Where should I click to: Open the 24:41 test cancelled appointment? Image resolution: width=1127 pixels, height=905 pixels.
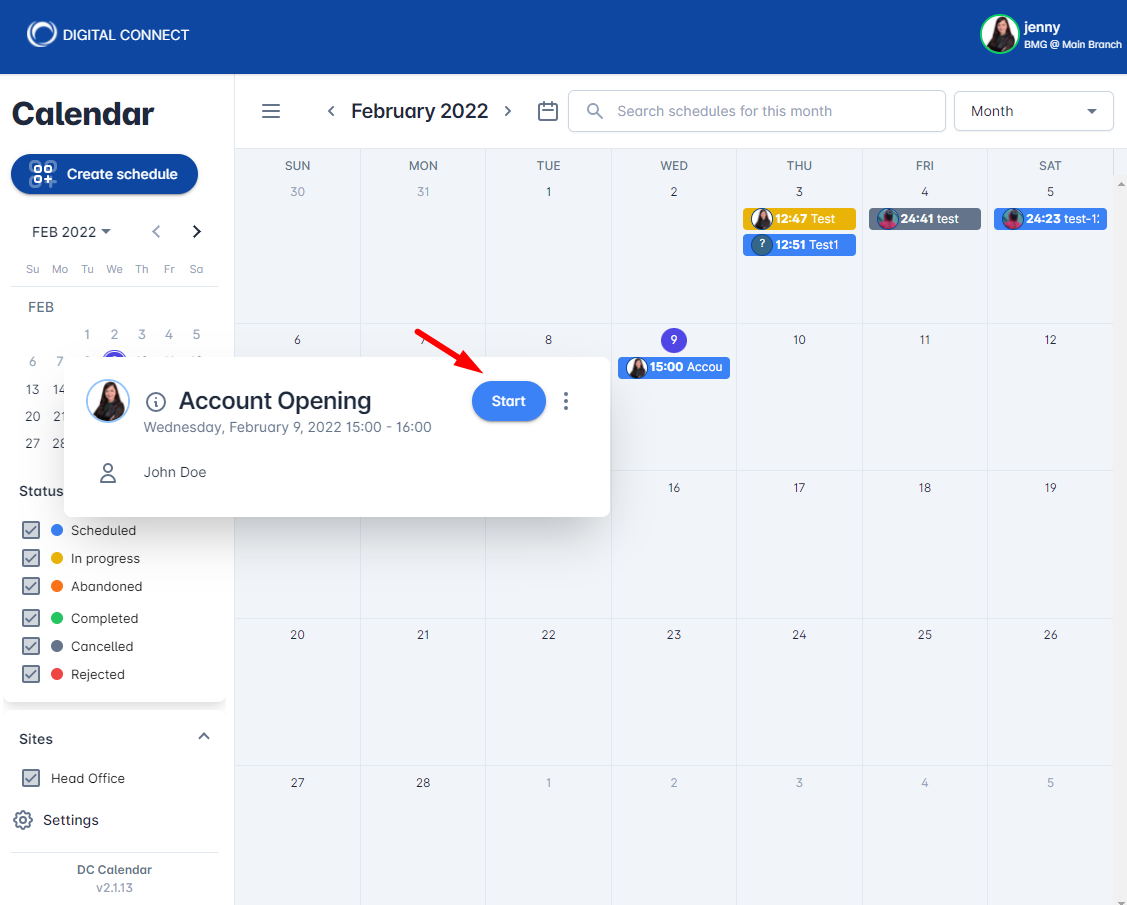924,219
